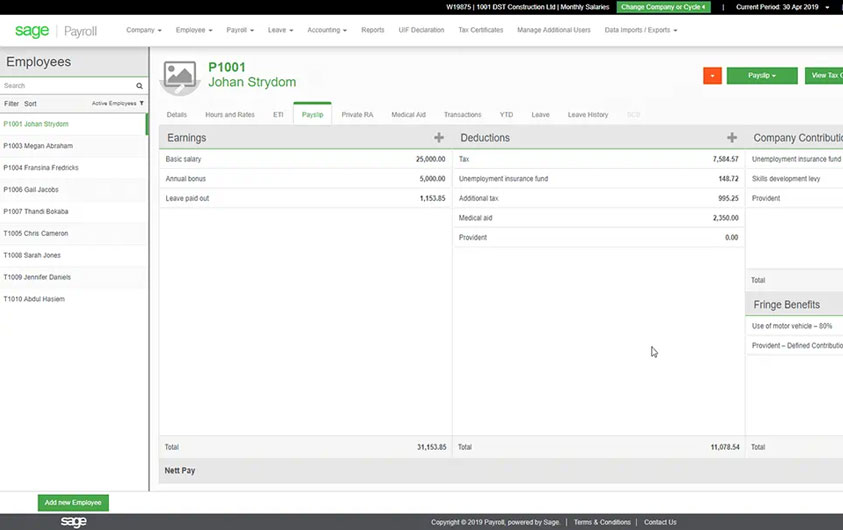Select employee T1010 Abdul Hasiem
Screen dimensions: 843x530
(x=34, y=299)
